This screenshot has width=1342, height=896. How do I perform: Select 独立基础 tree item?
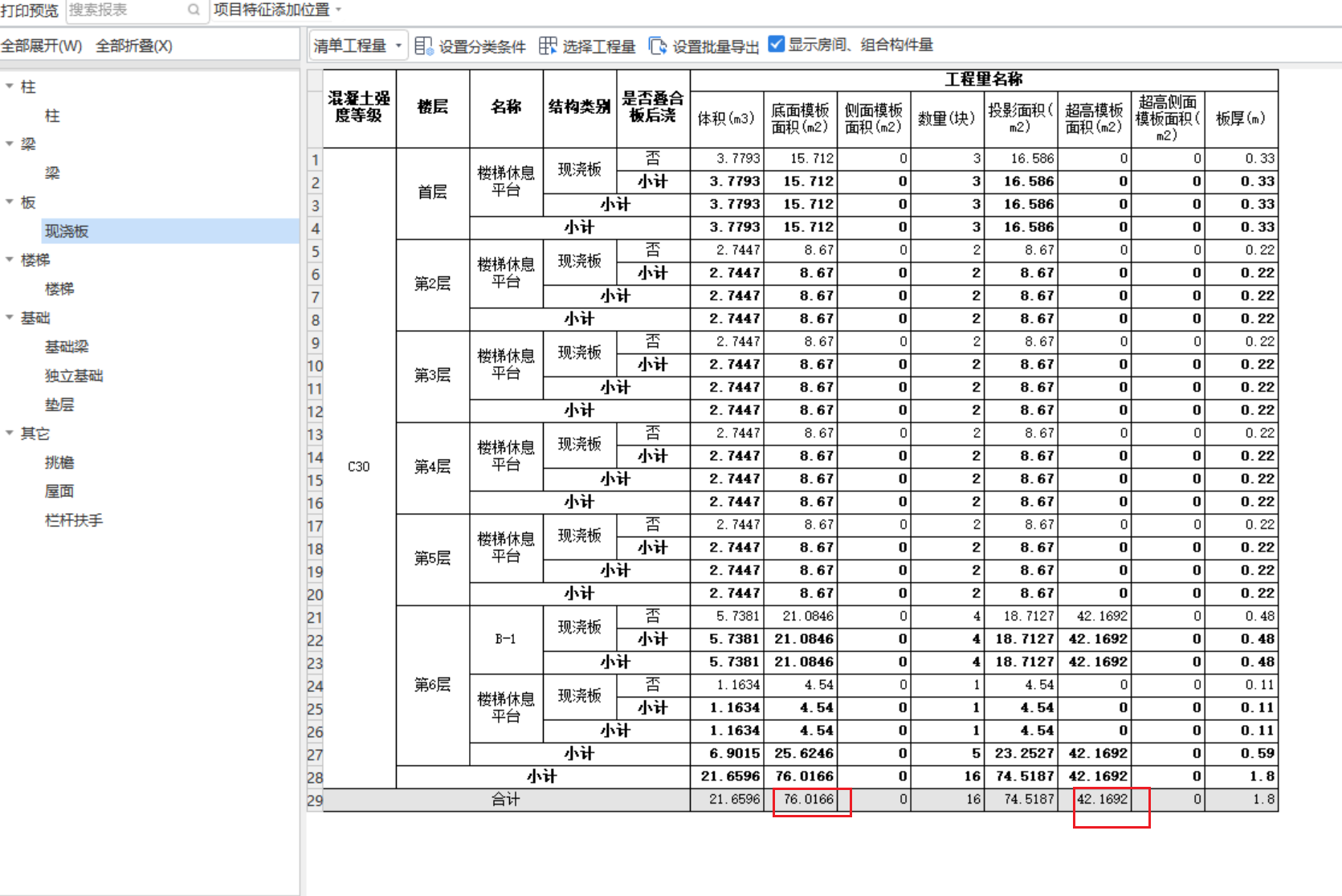[74, 376]
